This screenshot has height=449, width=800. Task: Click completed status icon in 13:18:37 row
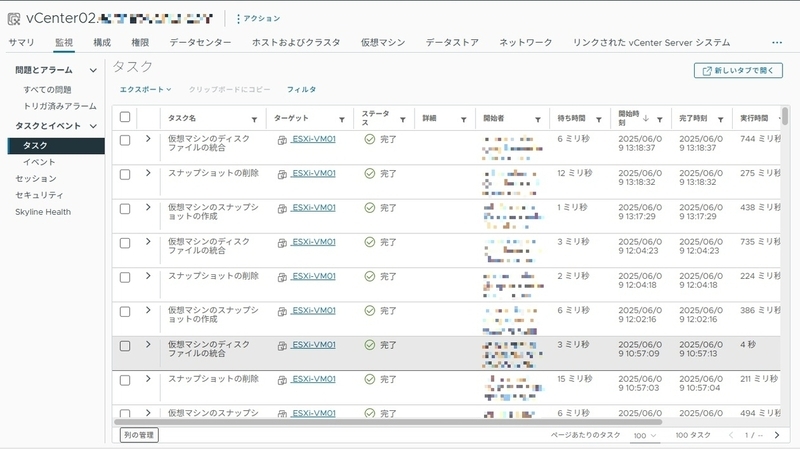pyautogui.click(x=369, y=139)
